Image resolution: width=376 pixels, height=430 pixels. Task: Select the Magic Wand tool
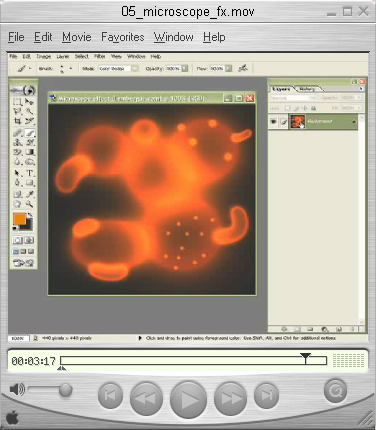(29, 111)
